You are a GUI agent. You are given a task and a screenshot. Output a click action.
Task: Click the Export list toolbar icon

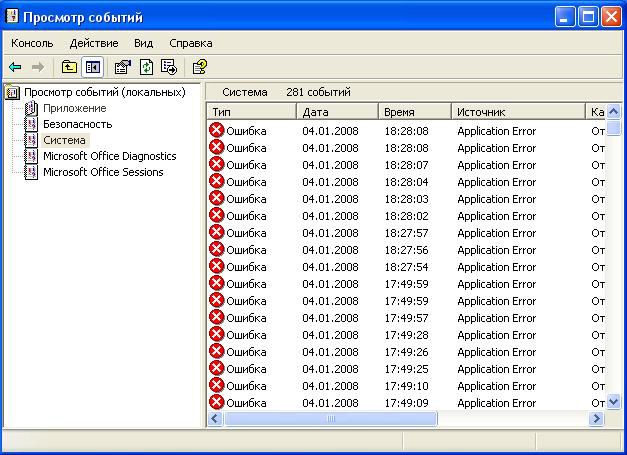tap(169, 67)
